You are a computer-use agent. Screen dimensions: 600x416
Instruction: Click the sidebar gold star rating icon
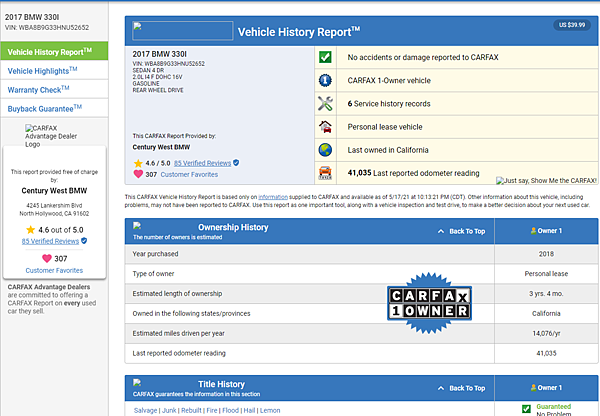tap(30, 230)
